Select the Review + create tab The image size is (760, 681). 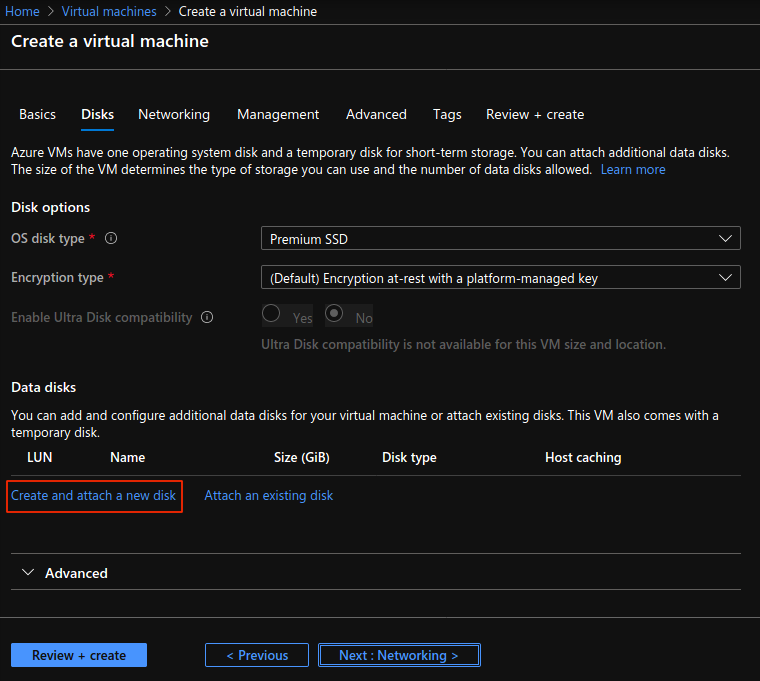click(x=535, y=114)
